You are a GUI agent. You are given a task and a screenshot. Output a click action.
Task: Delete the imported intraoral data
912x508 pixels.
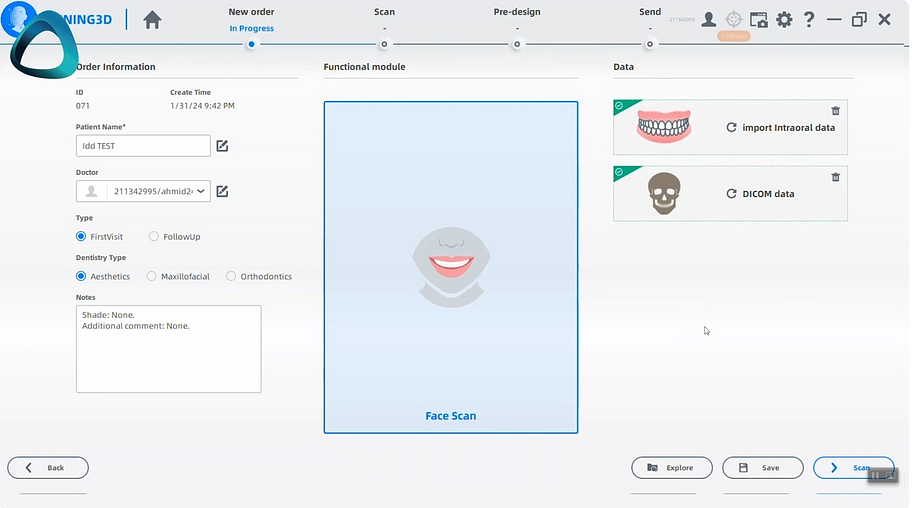point(835,111)
